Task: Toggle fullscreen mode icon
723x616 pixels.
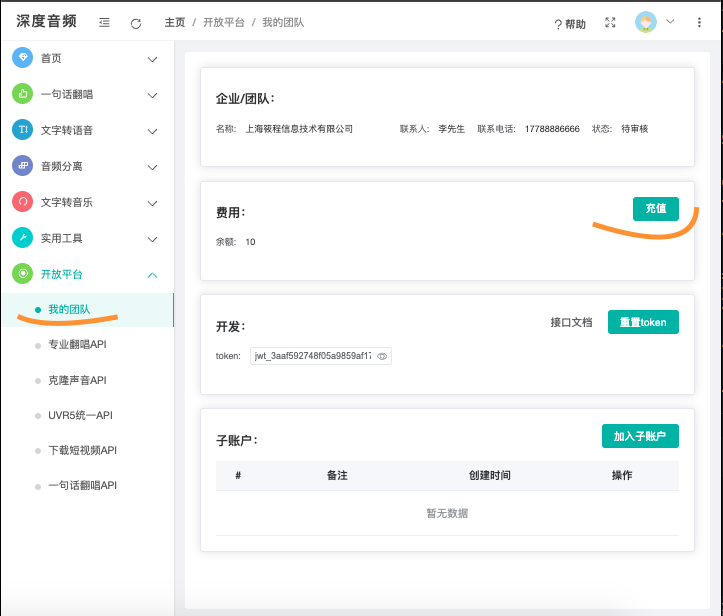Action: [610, 22]
